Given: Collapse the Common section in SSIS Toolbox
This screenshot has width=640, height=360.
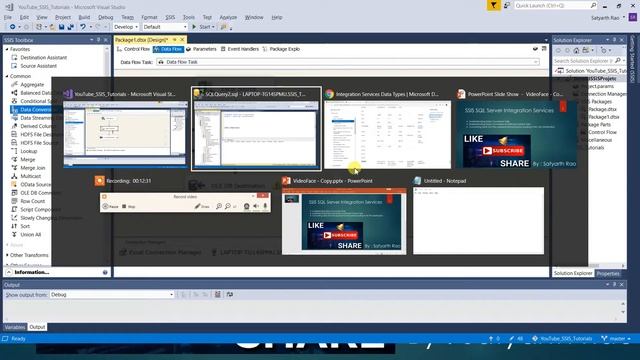Looking at the screenshot, I should [x=7, y=76].
